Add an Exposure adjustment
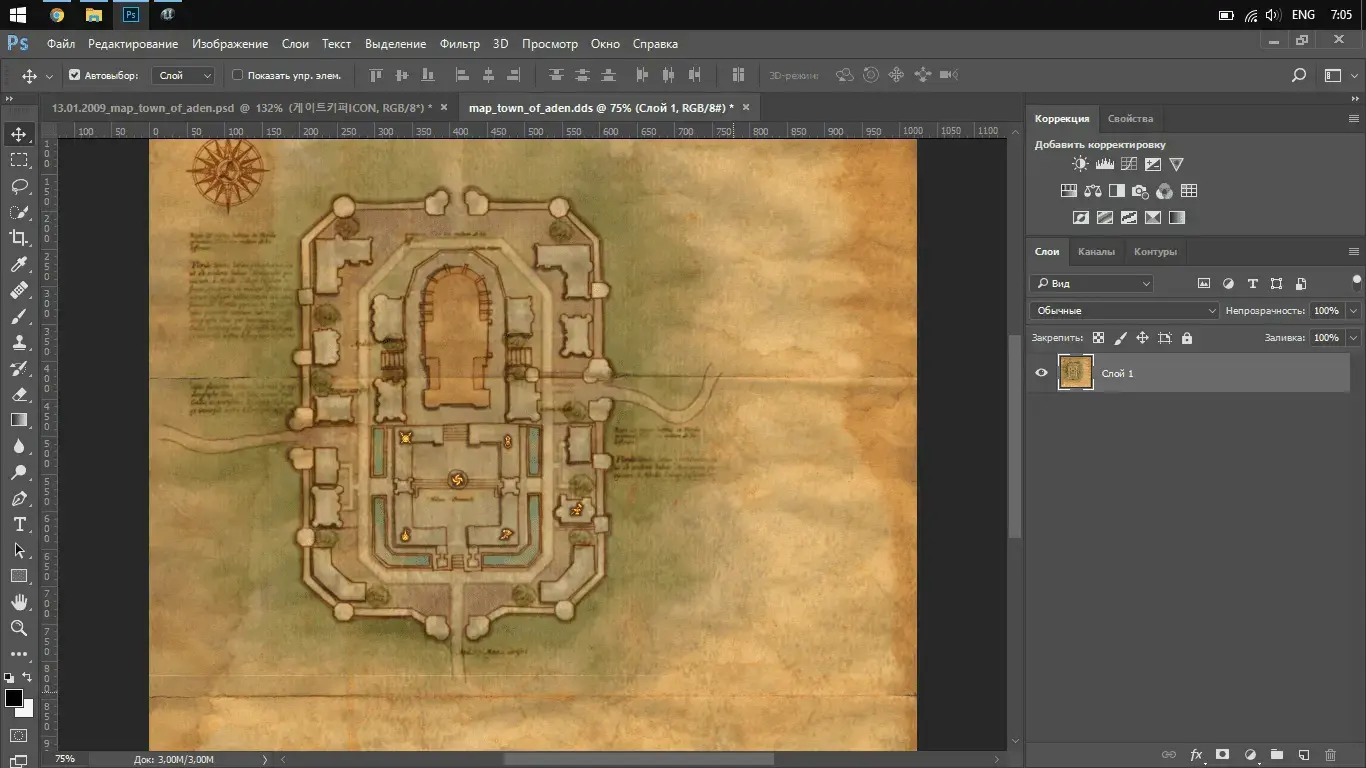Image resolution: width=1366 pixels, height=768 pixels. (x=1152, y=164)
